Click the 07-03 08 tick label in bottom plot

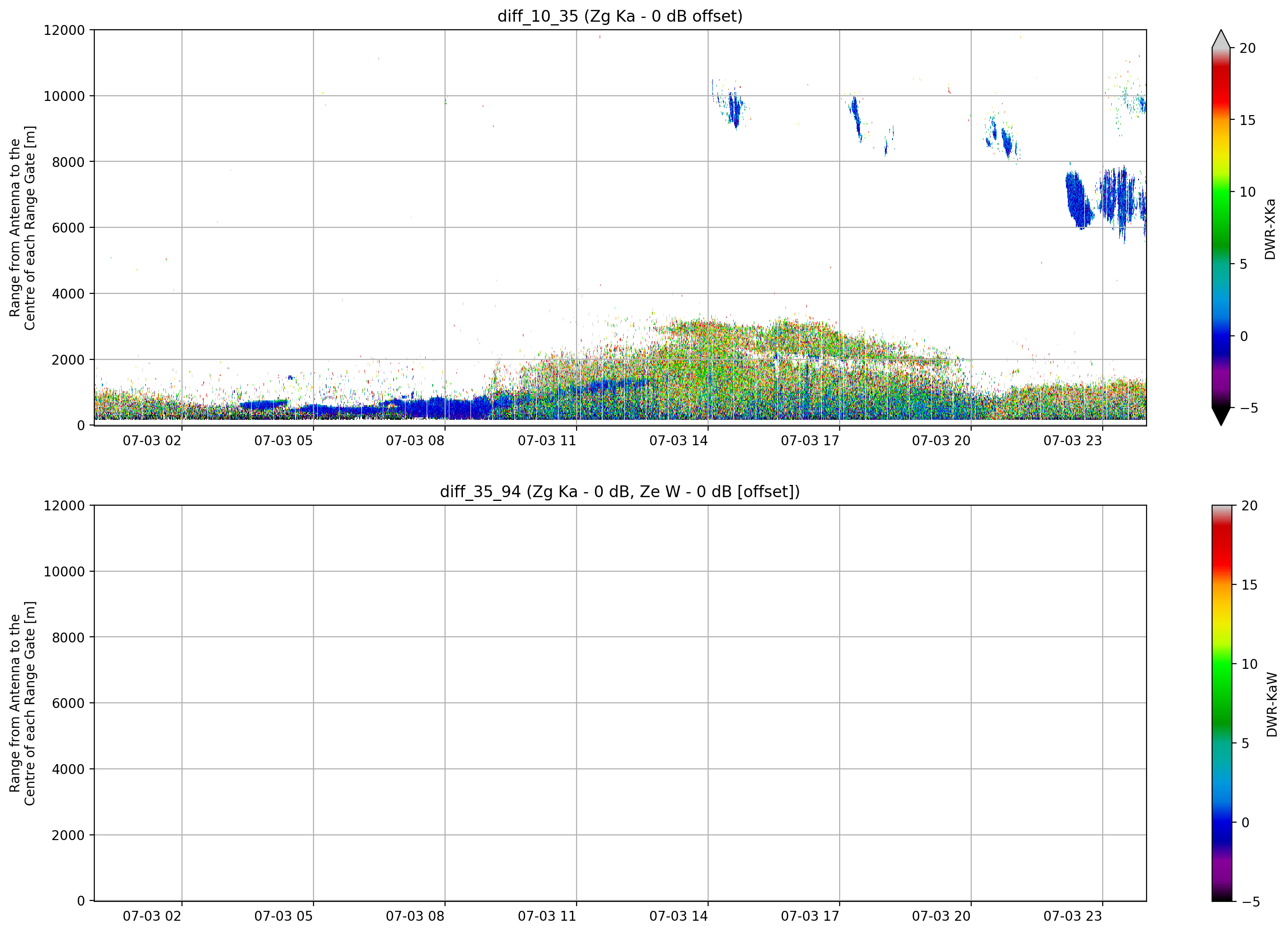coord(415,916)
